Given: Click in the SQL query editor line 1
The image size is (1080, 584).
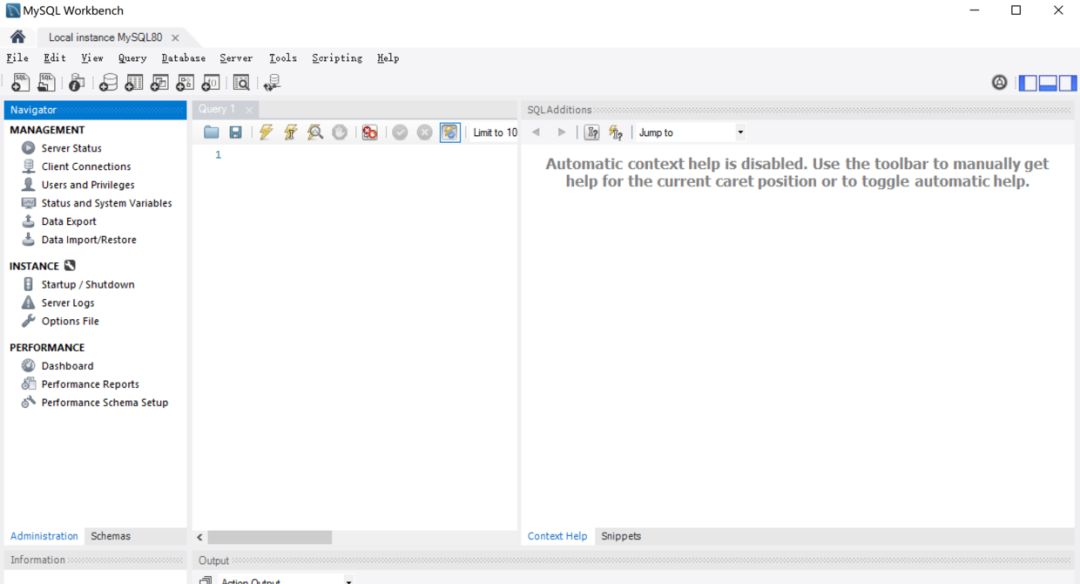Looking at the screenshot, I should click(x=371, y=155).
